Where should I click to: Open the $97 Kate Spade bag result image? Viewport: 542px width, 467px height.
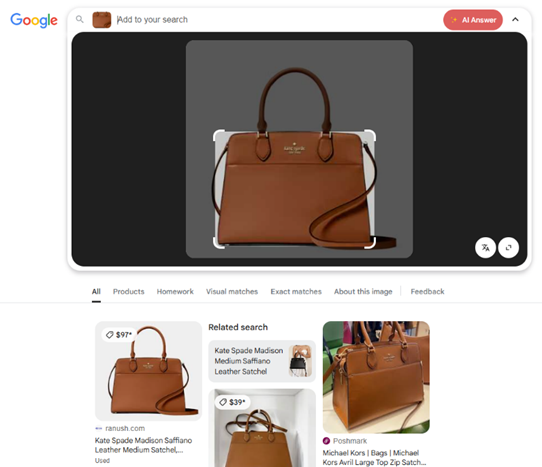coord(148,371)
